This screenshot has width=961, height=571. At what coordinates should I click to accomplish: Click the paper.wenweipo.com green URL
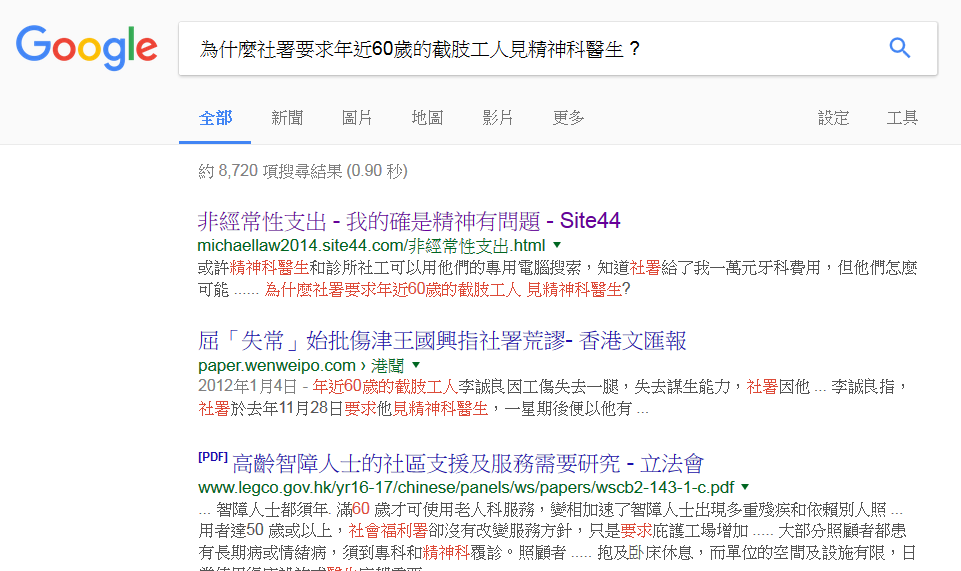[x=277, y=365]
